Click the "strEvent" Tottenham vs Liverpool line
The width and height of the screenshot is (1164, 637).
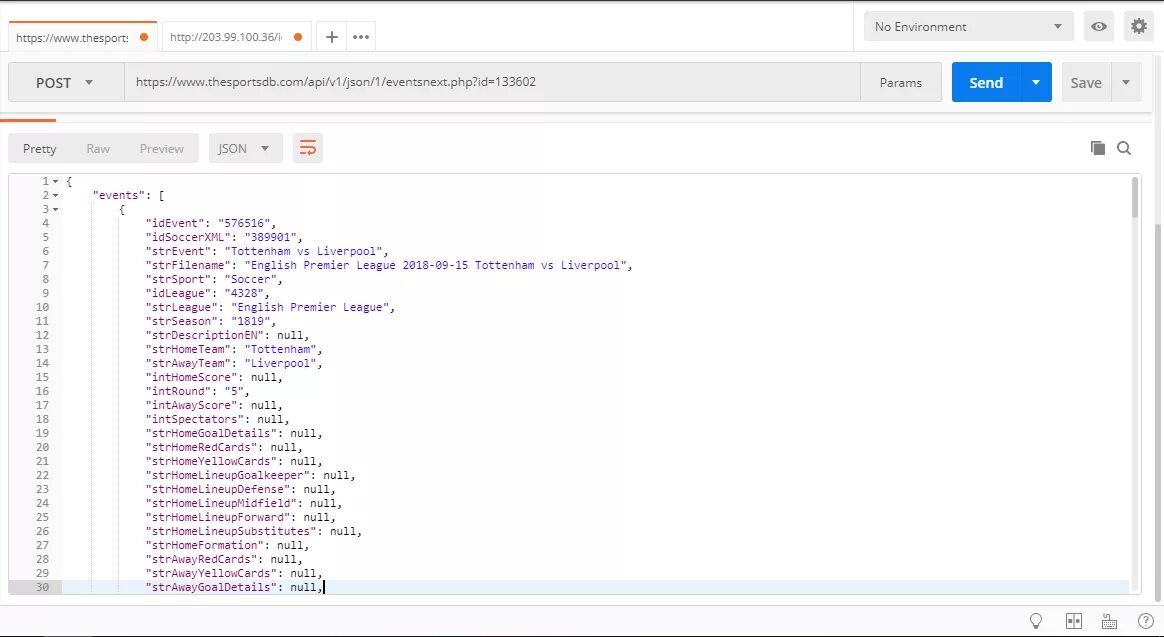tap(267, 251)
